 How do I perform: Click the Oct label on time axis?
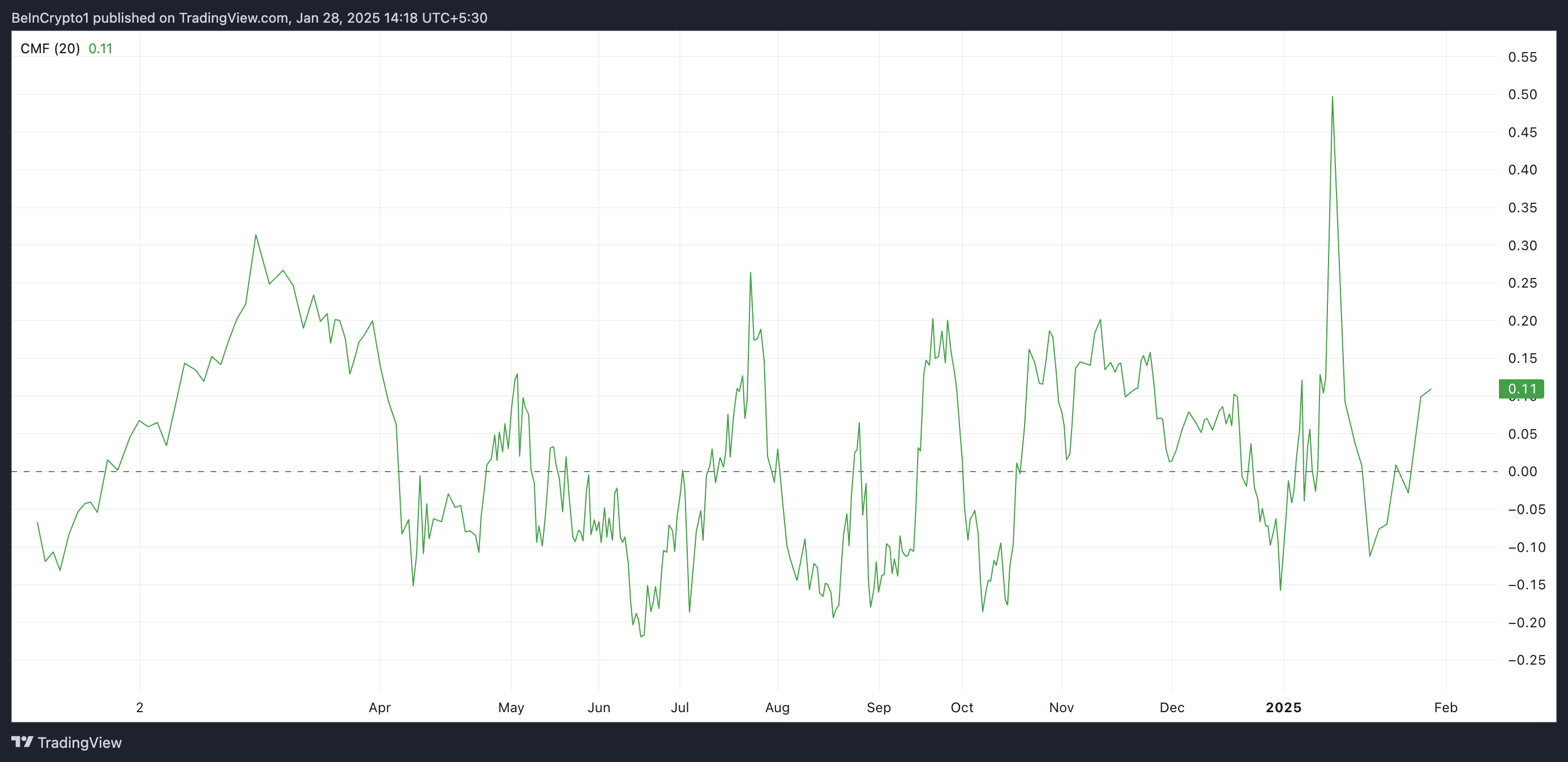962,707
